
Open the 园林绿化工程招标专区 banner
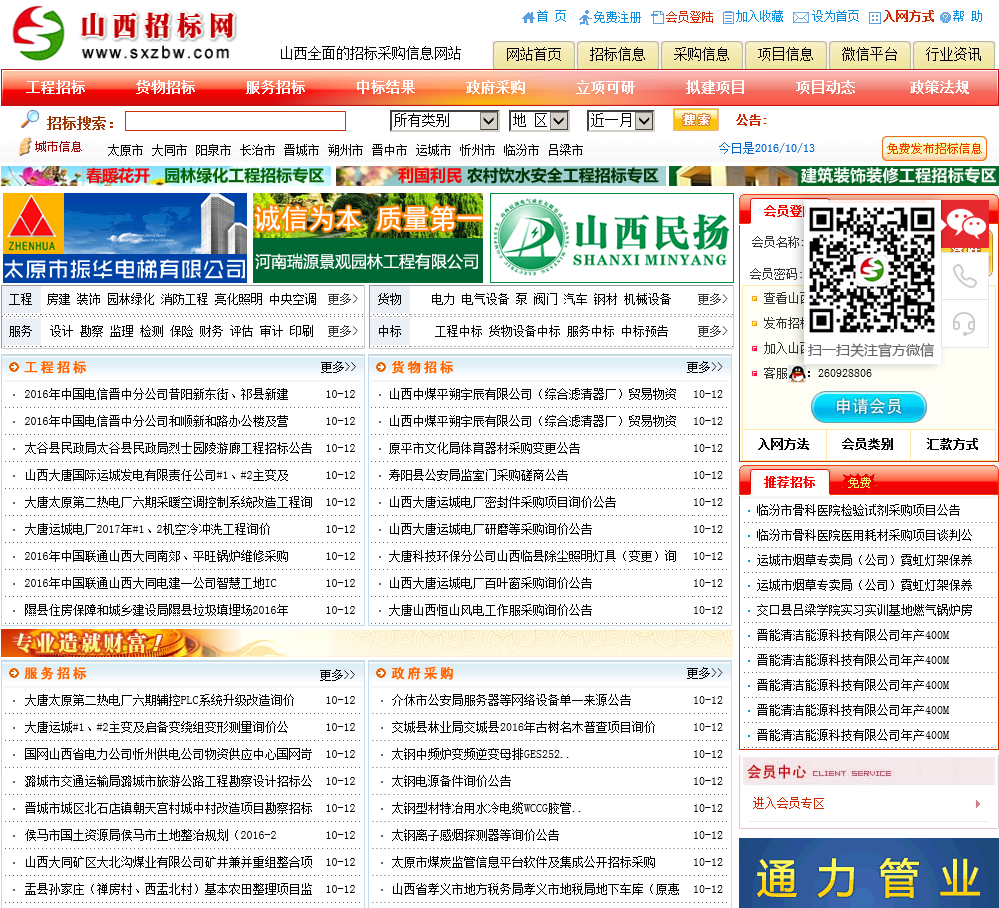coord(166,176)
